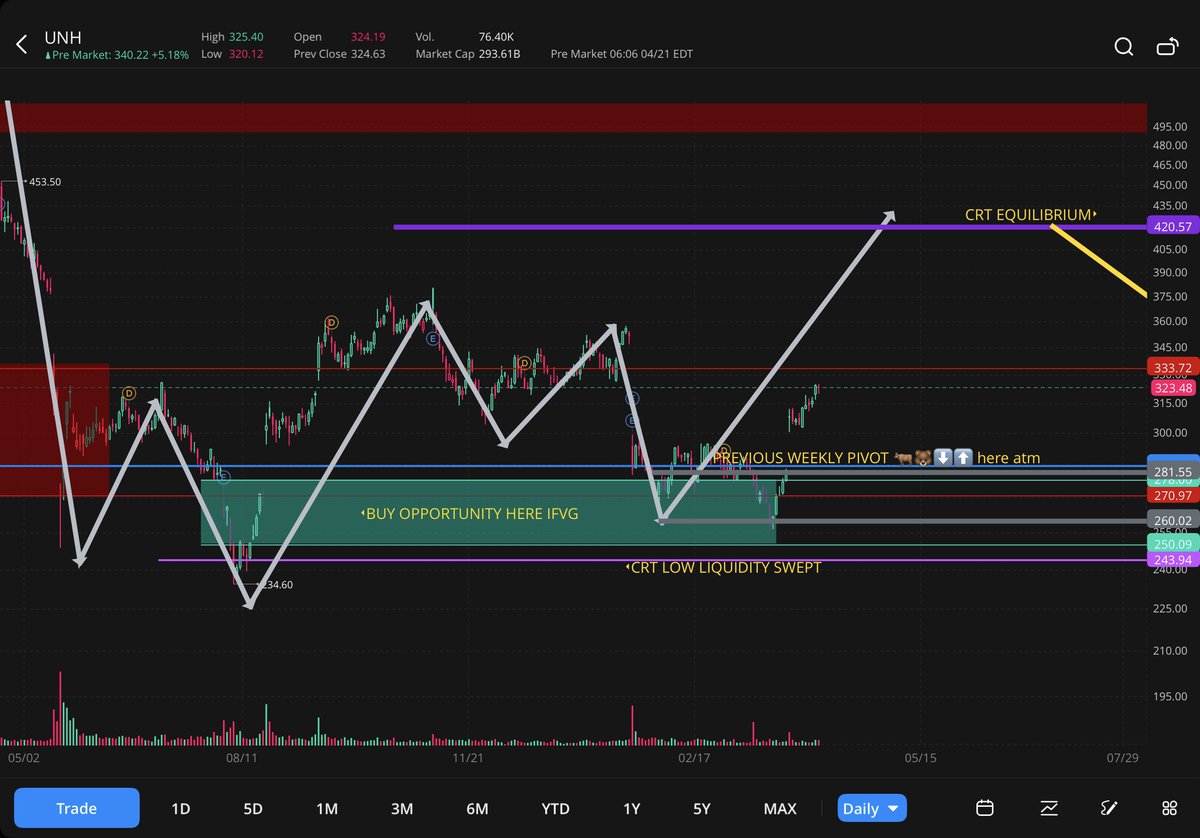Screen dimensions: 1200x838
Task: Show the MAX chart range
Action: tap(780, 808)
